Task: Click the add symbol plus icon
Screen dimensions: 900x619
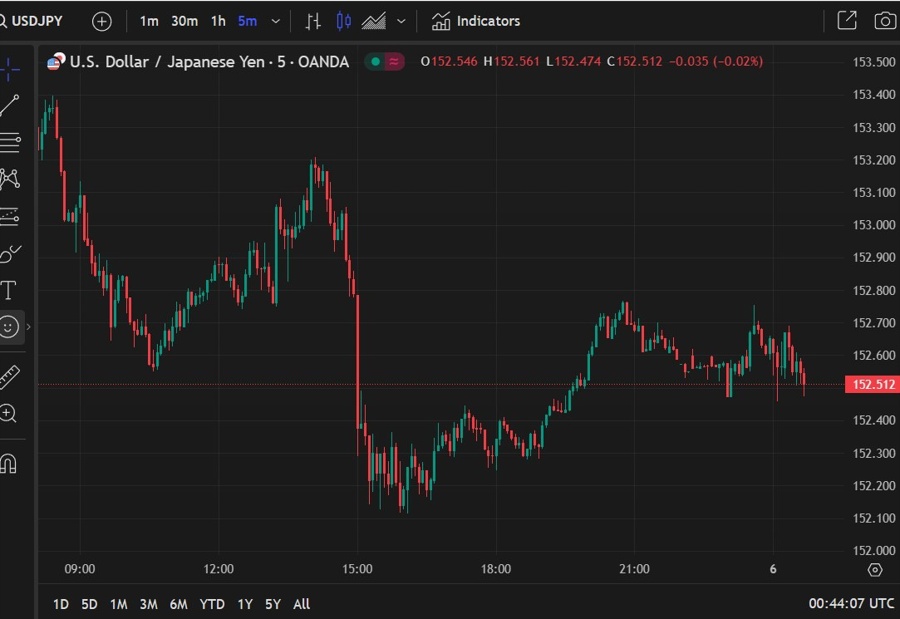Action: (102, 21)
